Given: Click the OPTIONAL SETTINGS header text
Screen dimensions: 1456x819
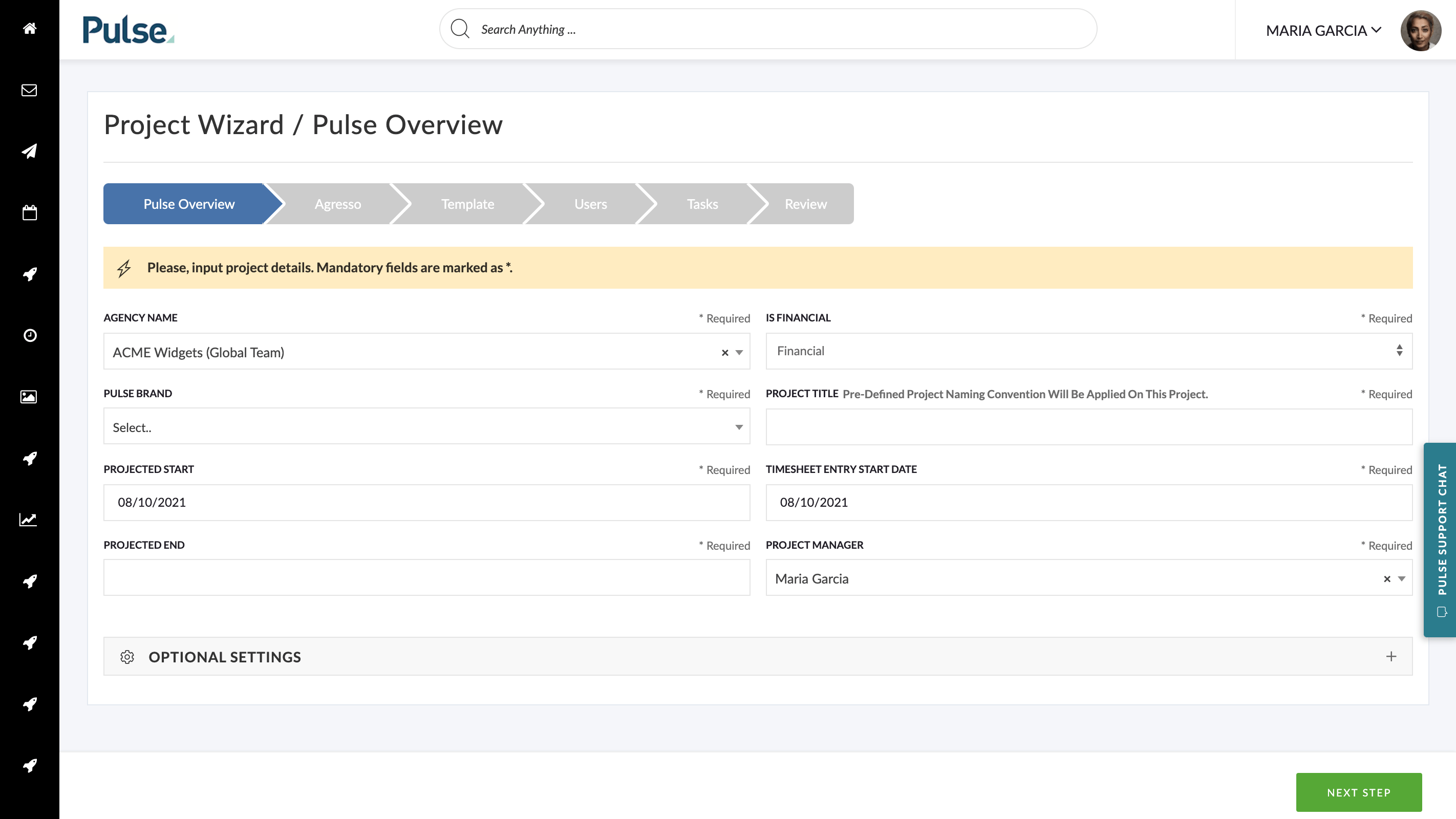Looking at the screenshot, I should (x=224, y=657).
